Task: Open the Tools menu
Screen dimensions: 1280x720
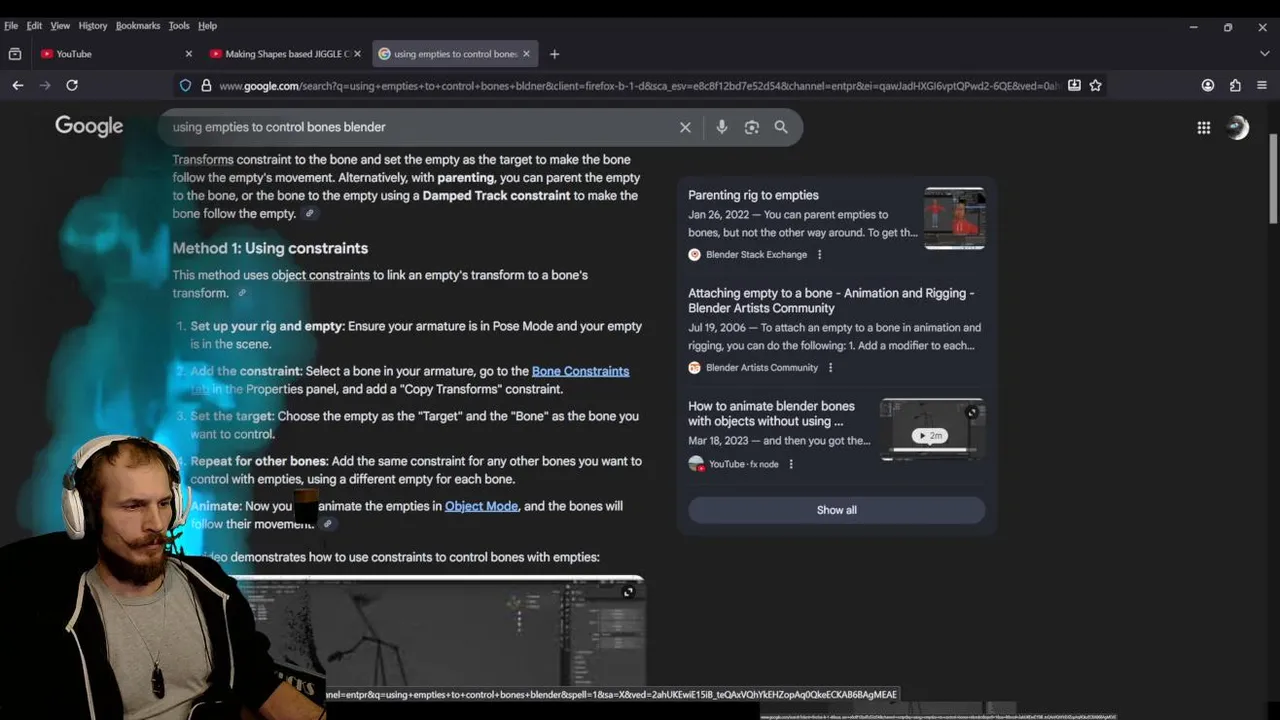Action: [x=179, y=25]
